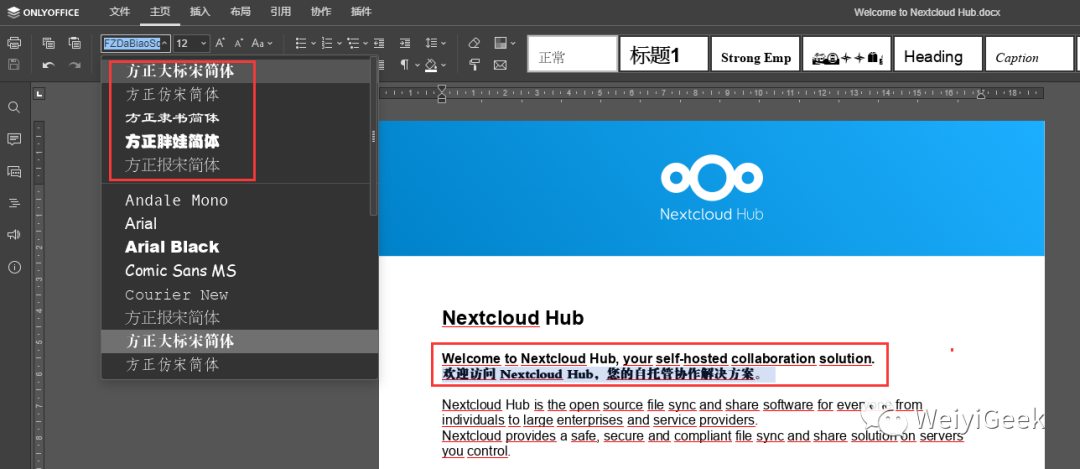1080x469 pixels.
Task: Switch to the 插件 (Plugins) tab
Action: [x=361, y=12]
